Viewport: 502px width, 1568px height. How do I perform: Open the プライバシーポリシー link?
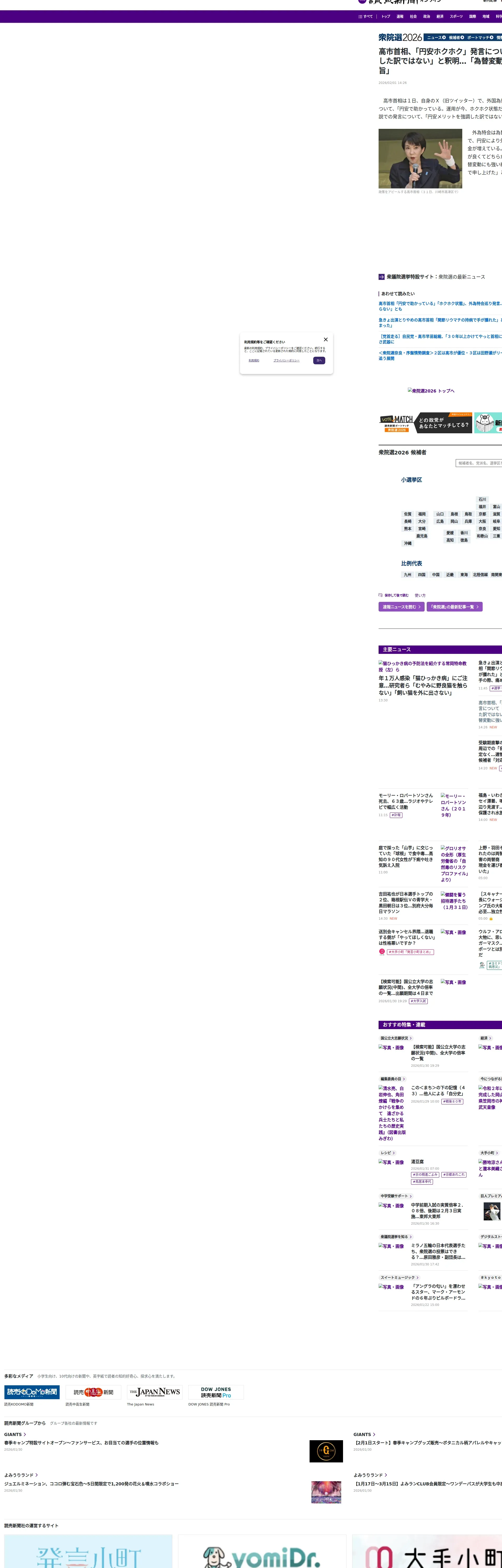pyautogui.click(x=286, y=360)
